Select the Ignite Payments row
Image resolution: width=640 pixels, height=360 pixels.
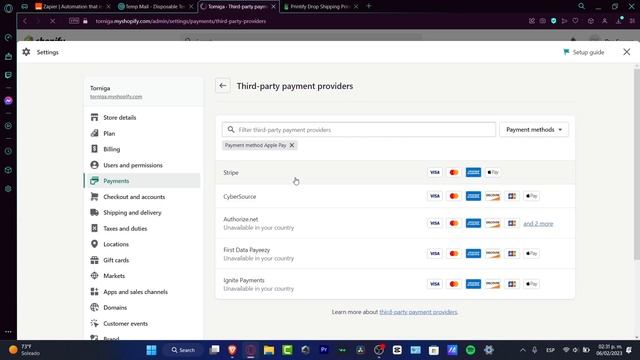point(395,284)
